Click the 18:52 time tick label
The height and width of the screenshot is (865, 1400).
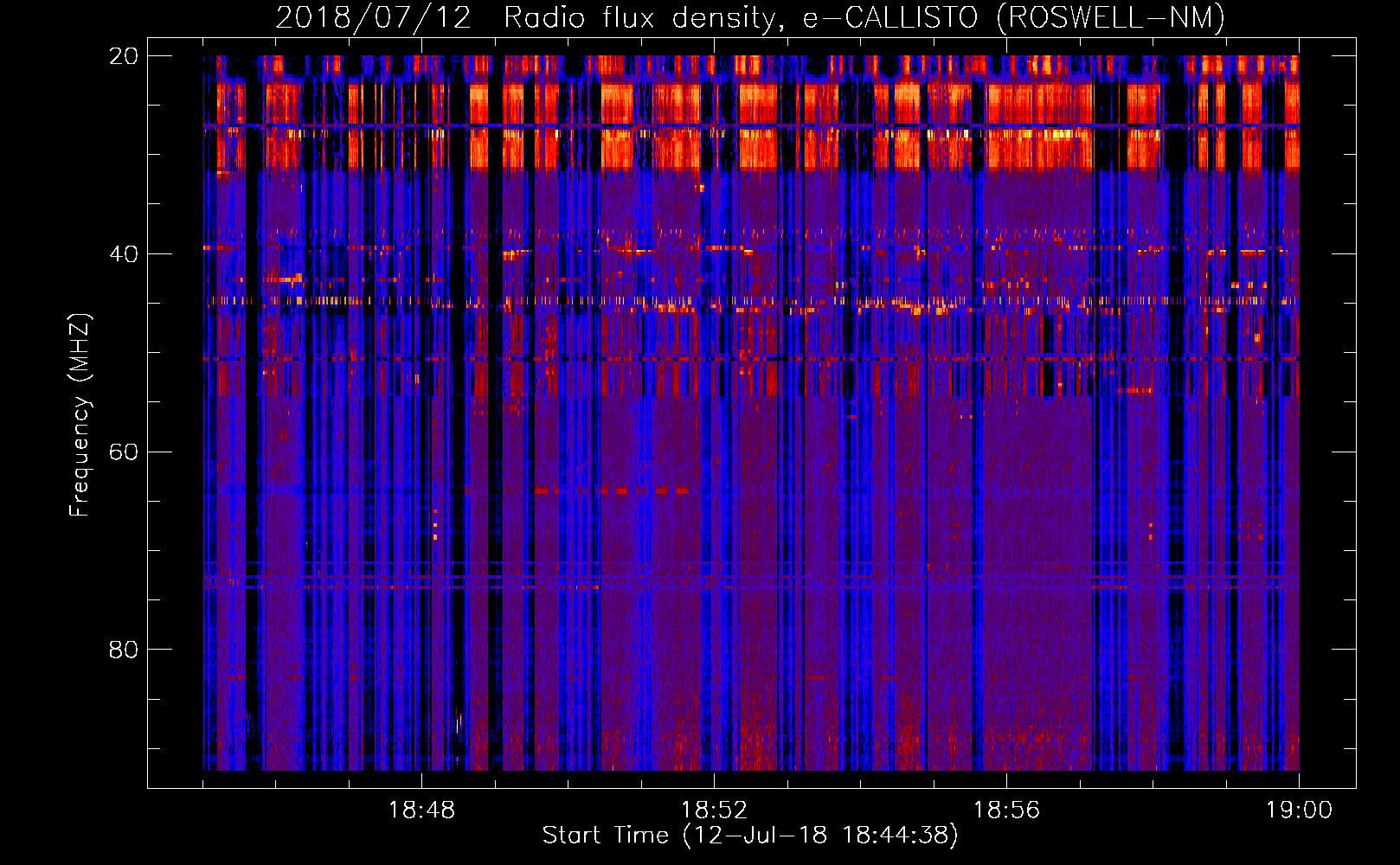click(714, 811)
